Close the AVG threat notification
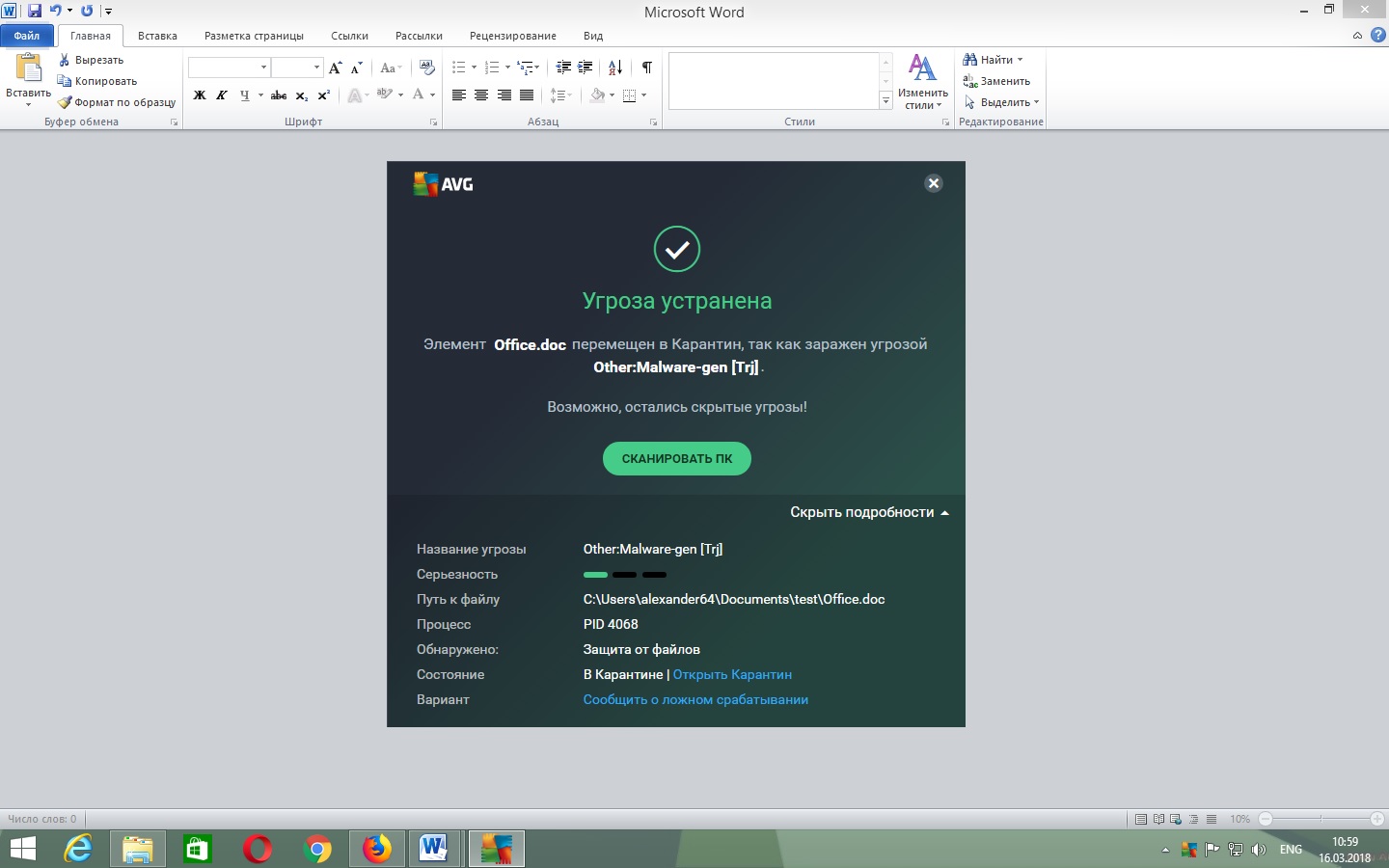 coord(933,183)
